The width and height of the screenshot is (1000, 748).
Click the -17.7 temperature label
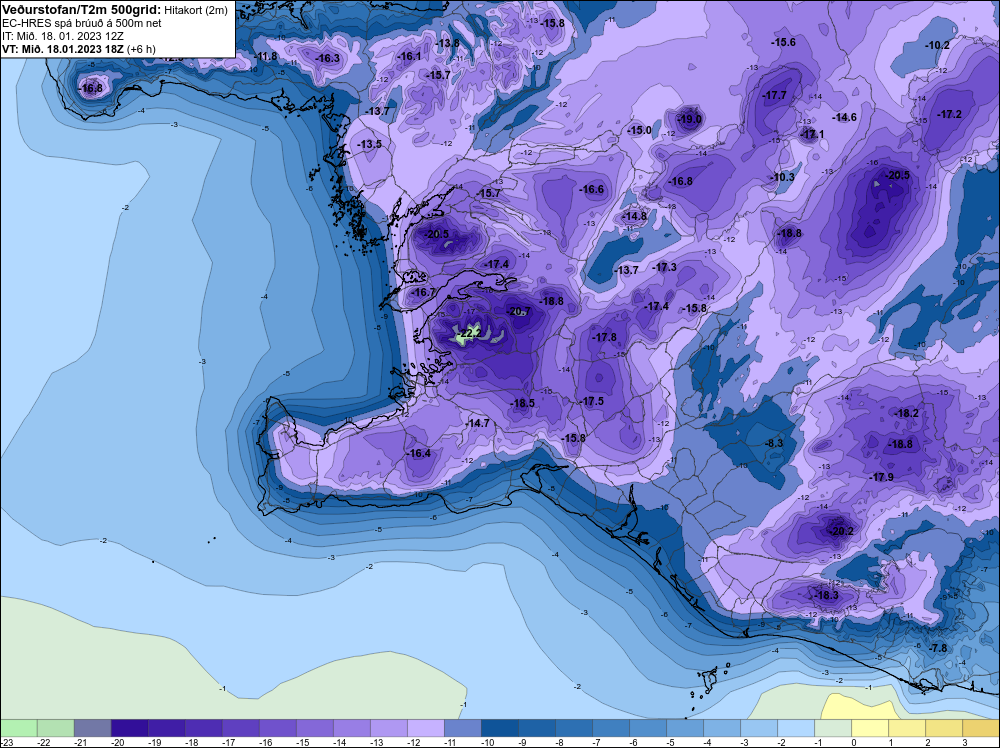coord(775,96)
